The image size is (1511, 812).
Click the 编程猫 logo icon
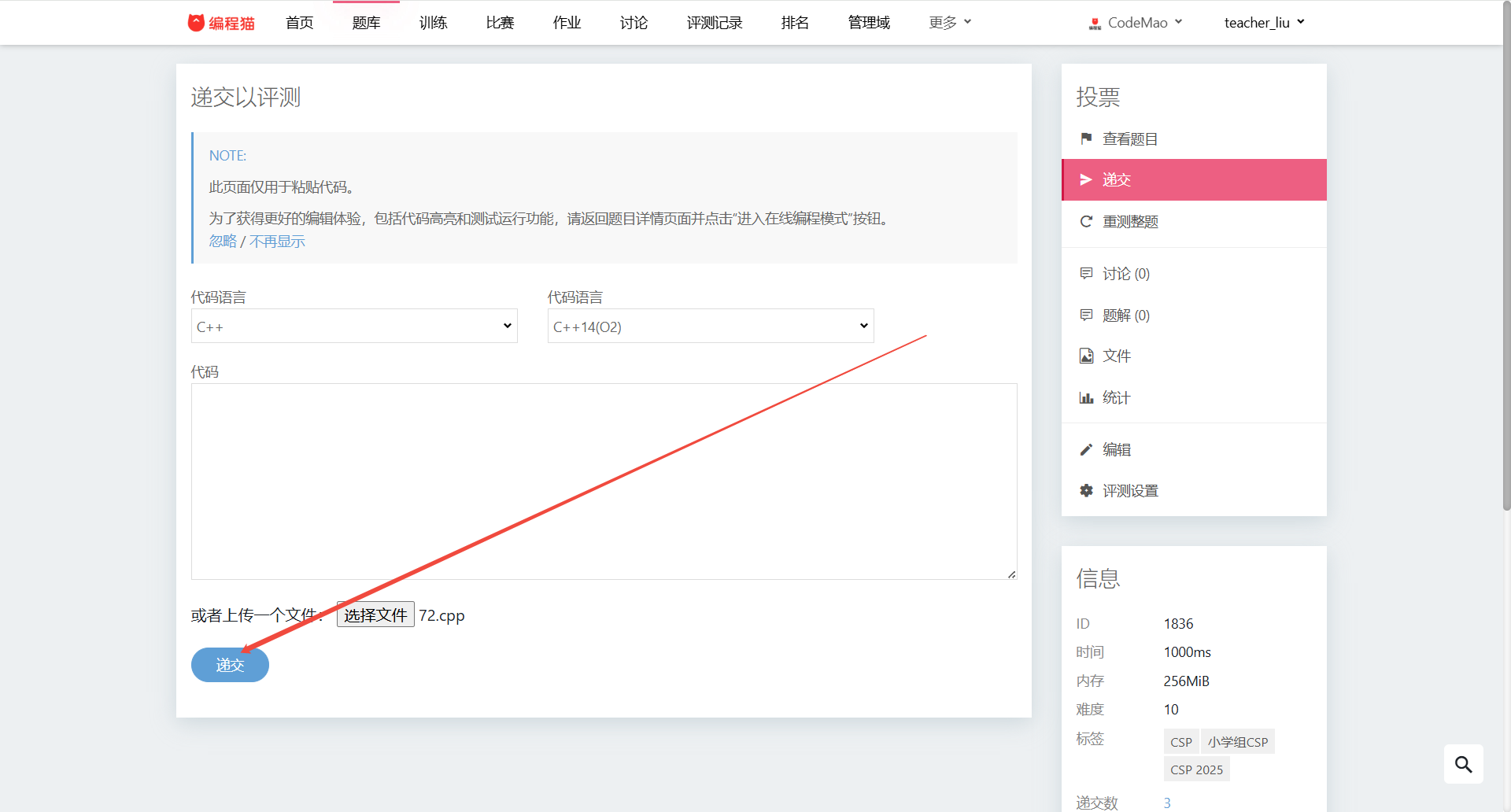pyautogui.click(x=196, y=23)
